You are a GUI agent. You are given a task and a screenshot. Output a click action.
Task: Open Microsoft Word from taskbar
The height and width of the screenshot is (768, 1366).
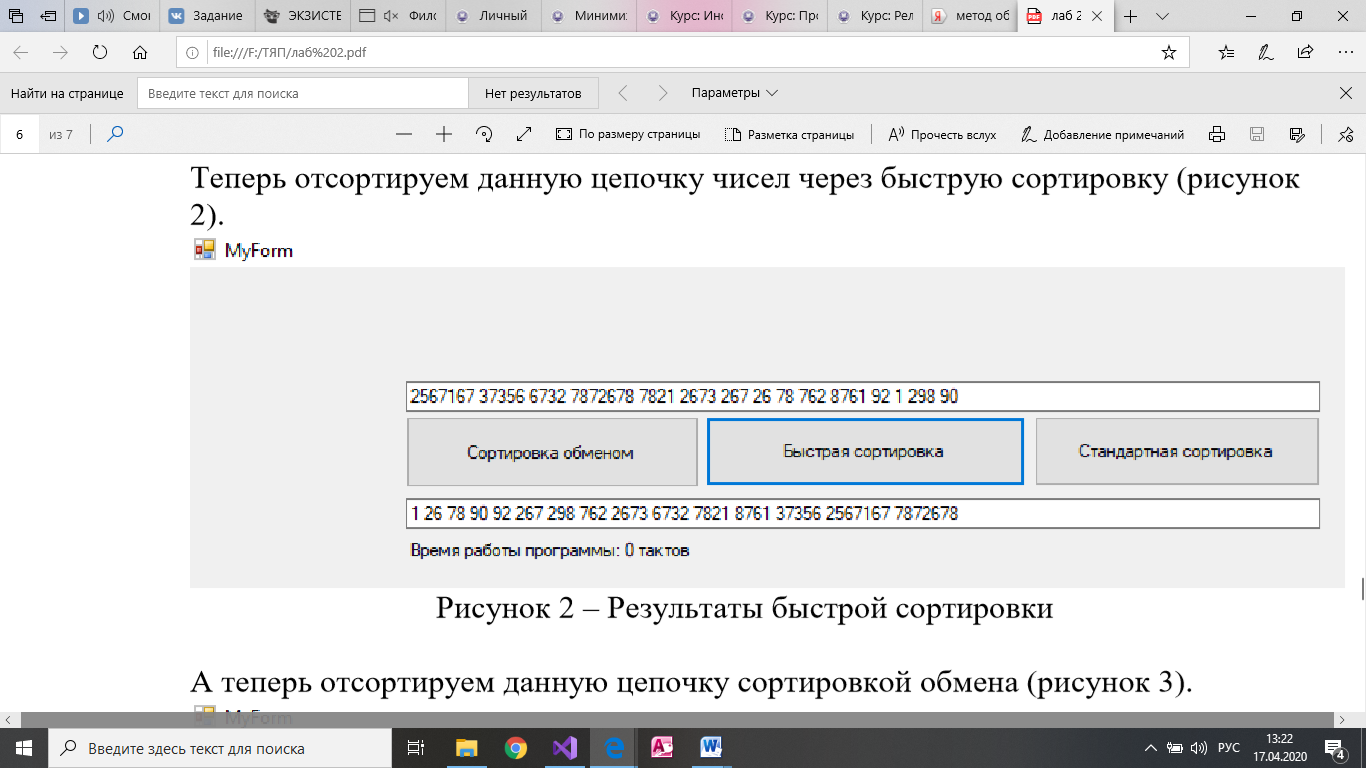tap(712, 747)
